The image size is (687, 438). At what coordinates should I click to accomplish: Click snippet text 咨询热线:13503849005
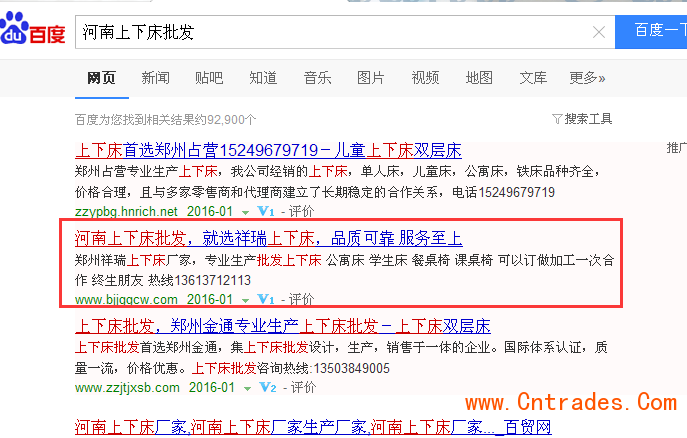tap(323, 368)
